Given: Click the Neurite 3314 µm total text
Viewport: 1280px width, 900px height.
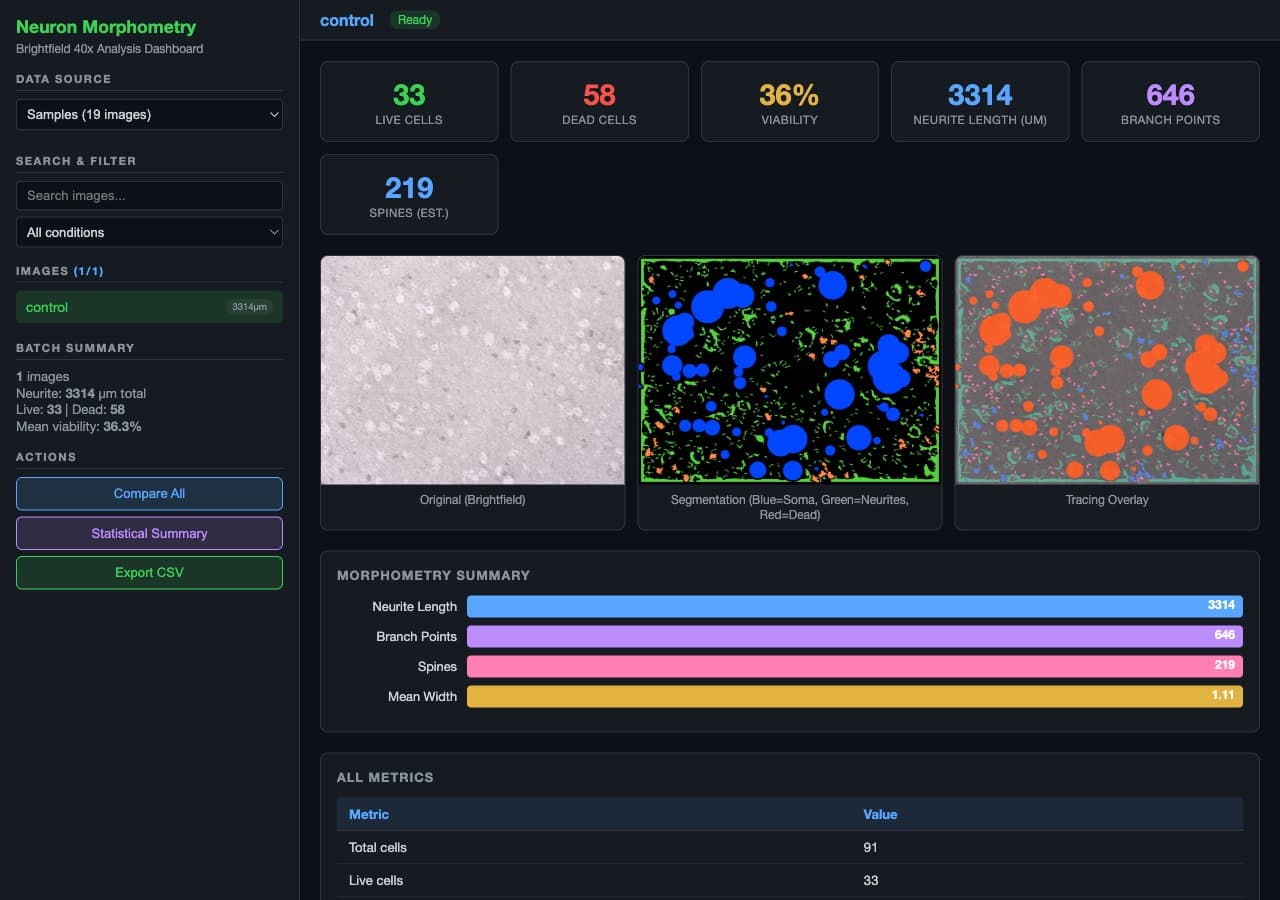Looking at the screenshot, I should point(81,393).
